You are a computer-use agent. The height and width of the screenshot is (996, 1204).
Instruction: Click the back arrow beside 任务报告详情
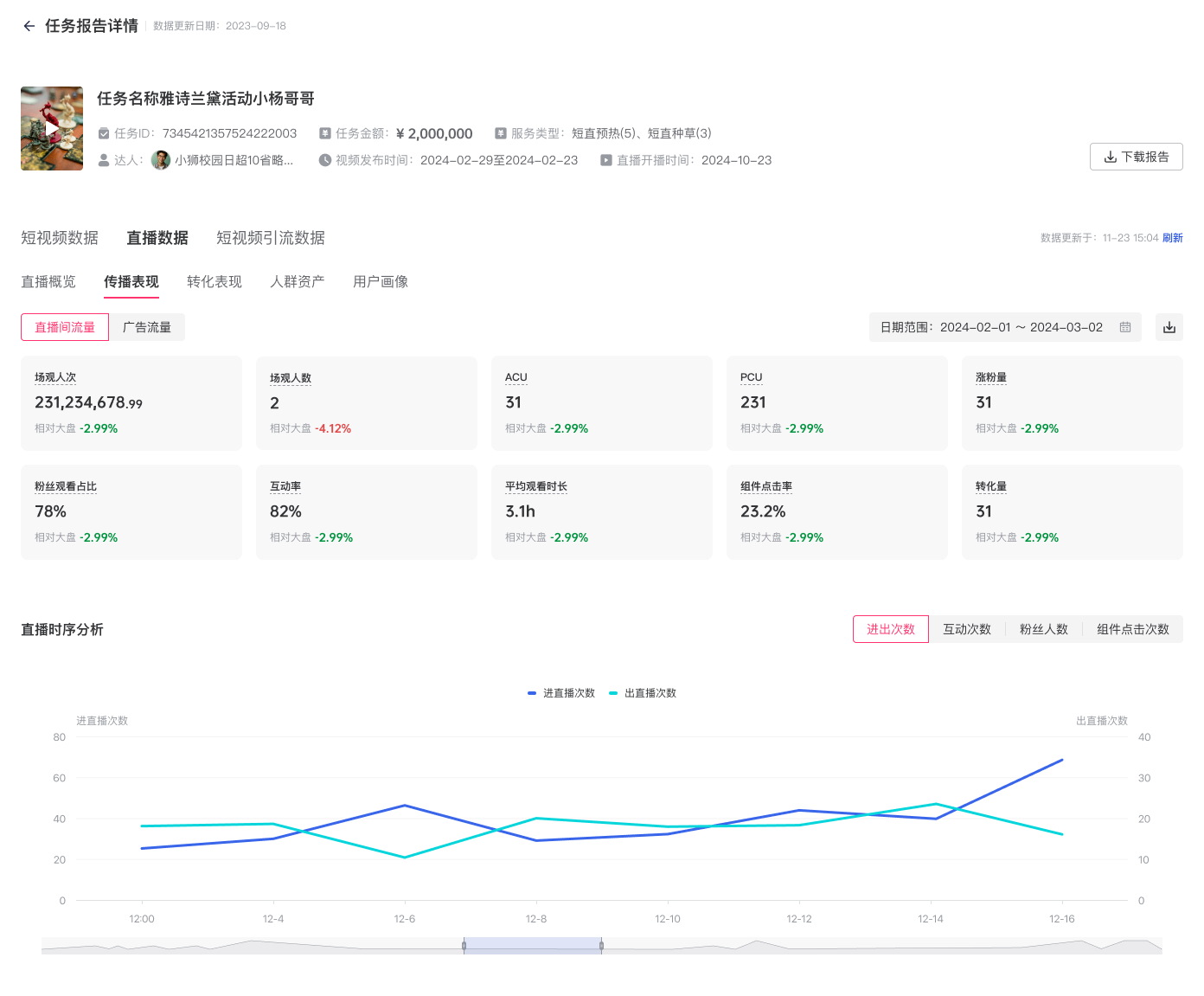coord(29,26)
